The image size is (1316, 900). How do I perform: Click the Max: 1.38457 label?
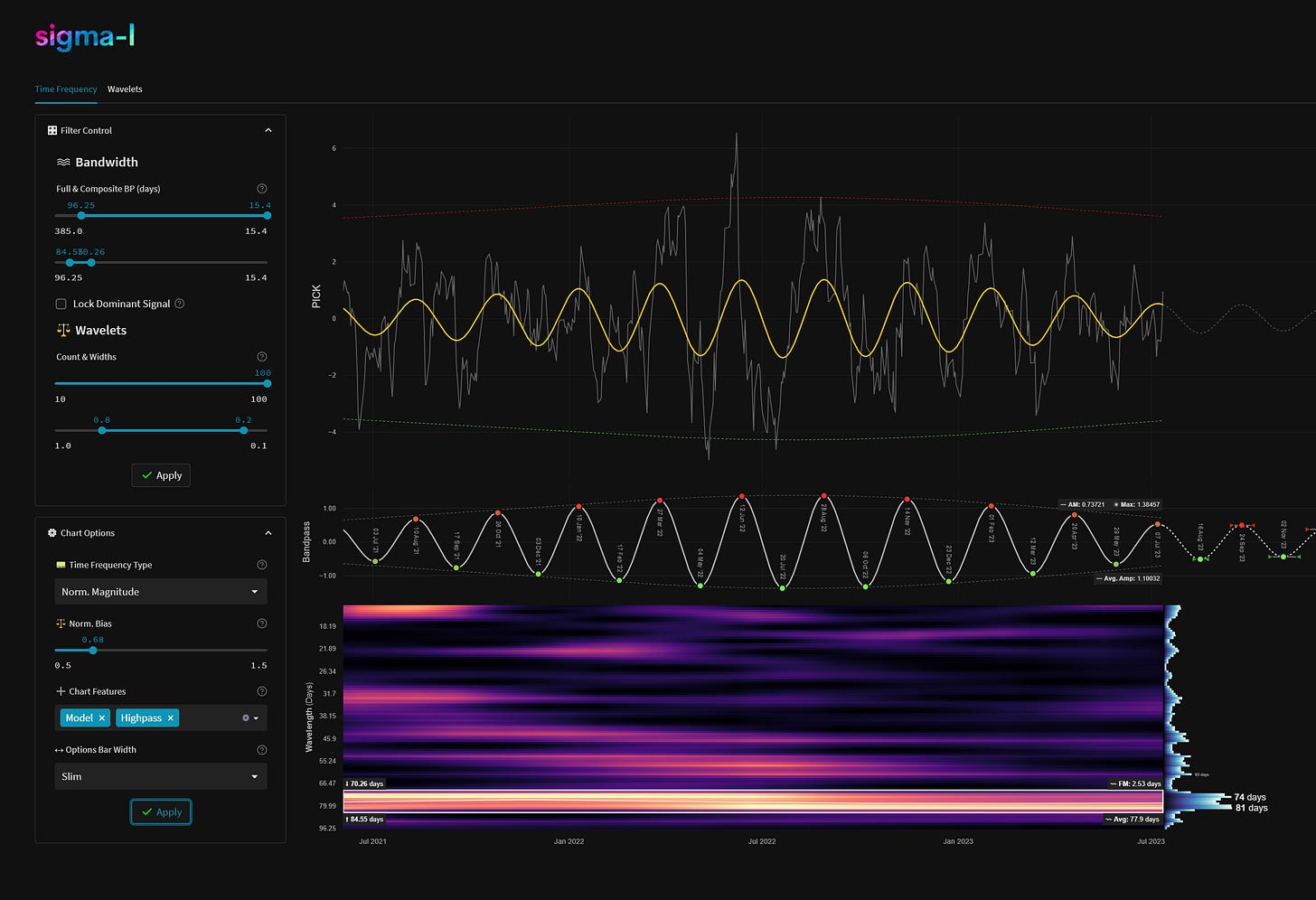point(1137,505)
